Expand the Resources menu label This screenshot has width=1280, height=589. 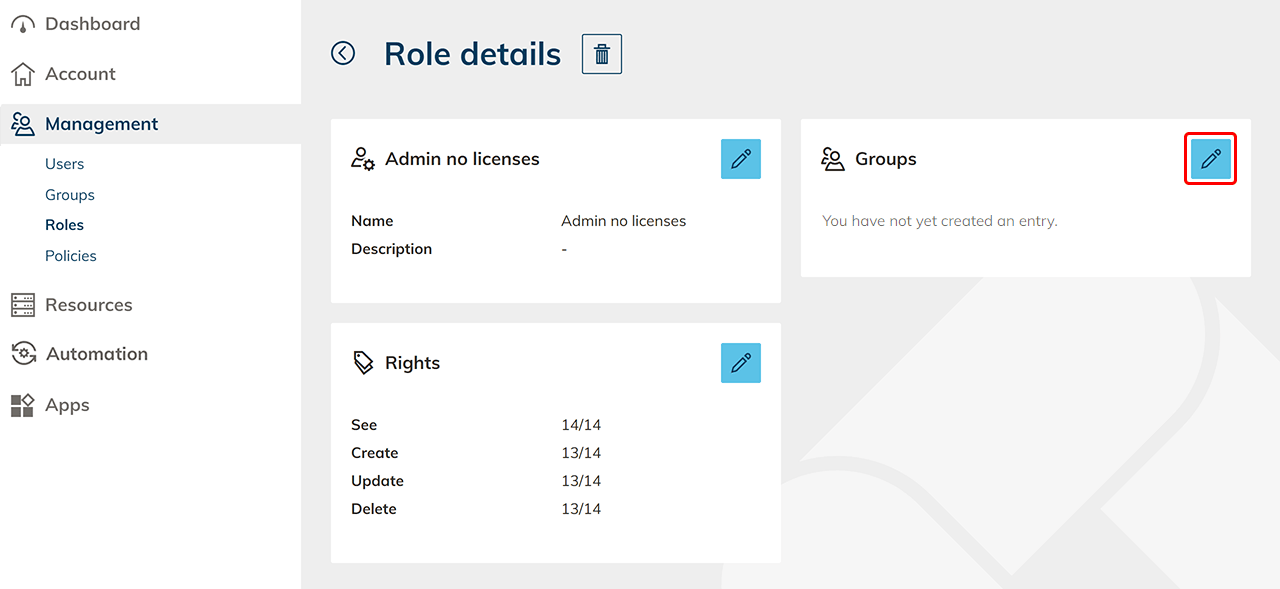[88, 305]
